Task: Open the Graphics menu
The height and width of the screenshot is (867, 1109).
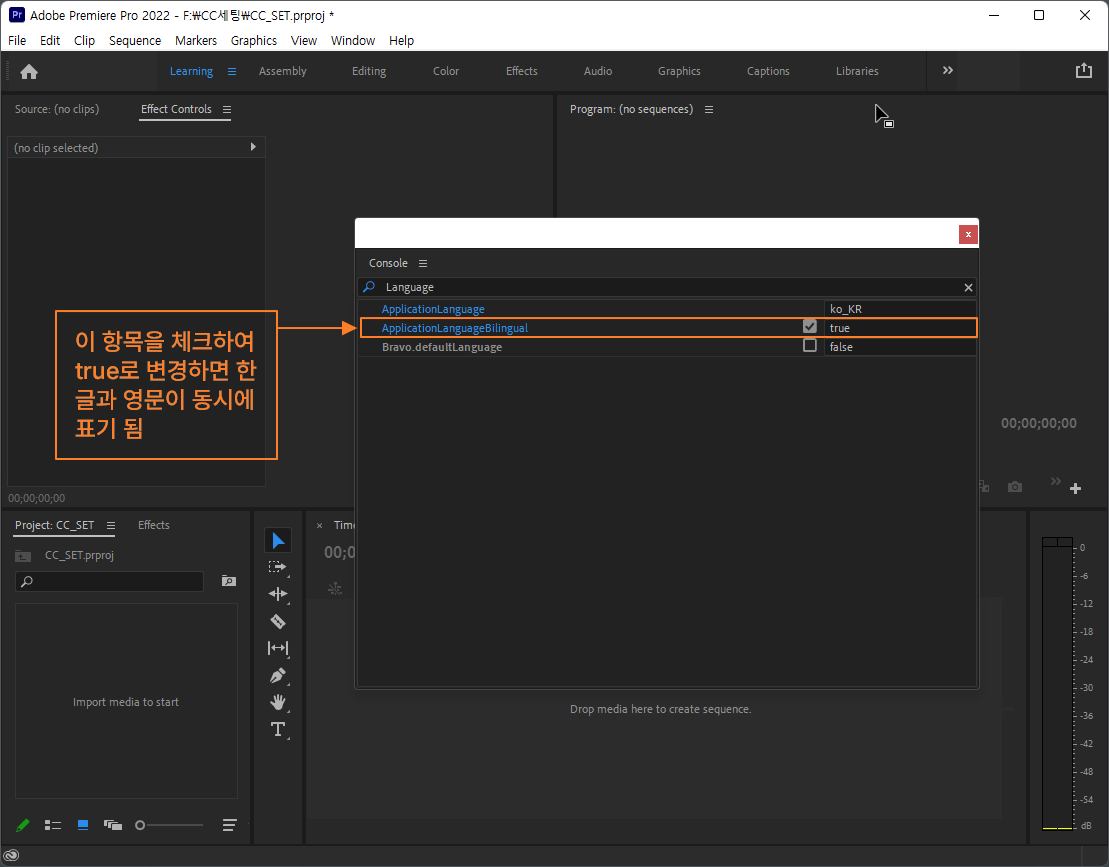Action: click(x=254, y=40)
